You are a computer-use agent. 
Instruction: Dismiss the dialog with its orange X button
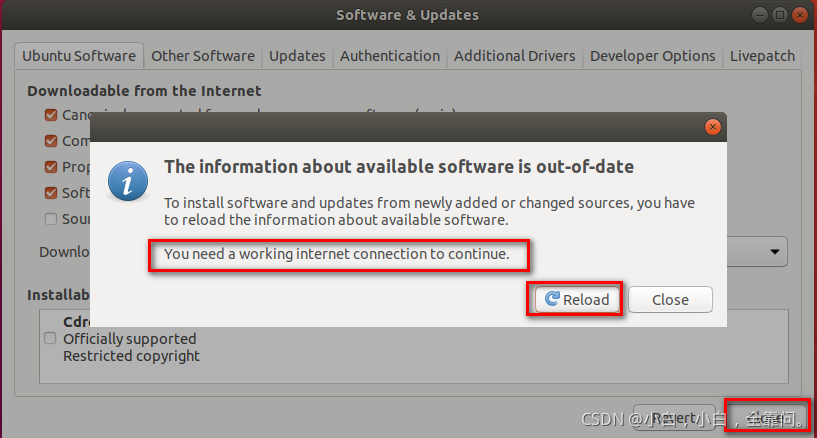[x=712, y=127]
